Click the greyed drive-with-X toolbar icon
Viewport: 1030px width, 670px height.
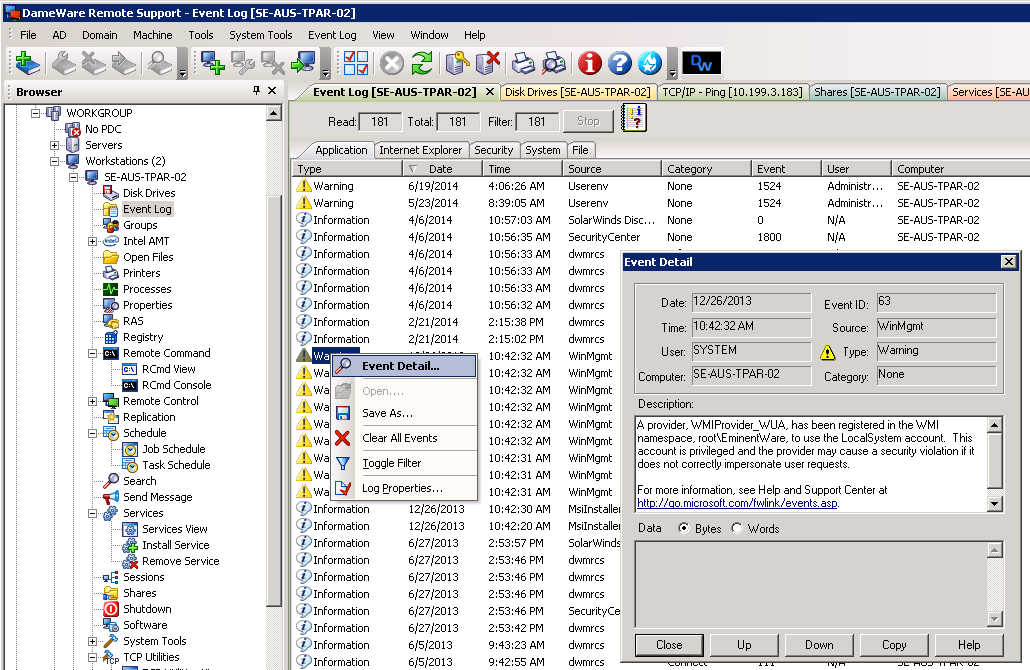point(94,63)
